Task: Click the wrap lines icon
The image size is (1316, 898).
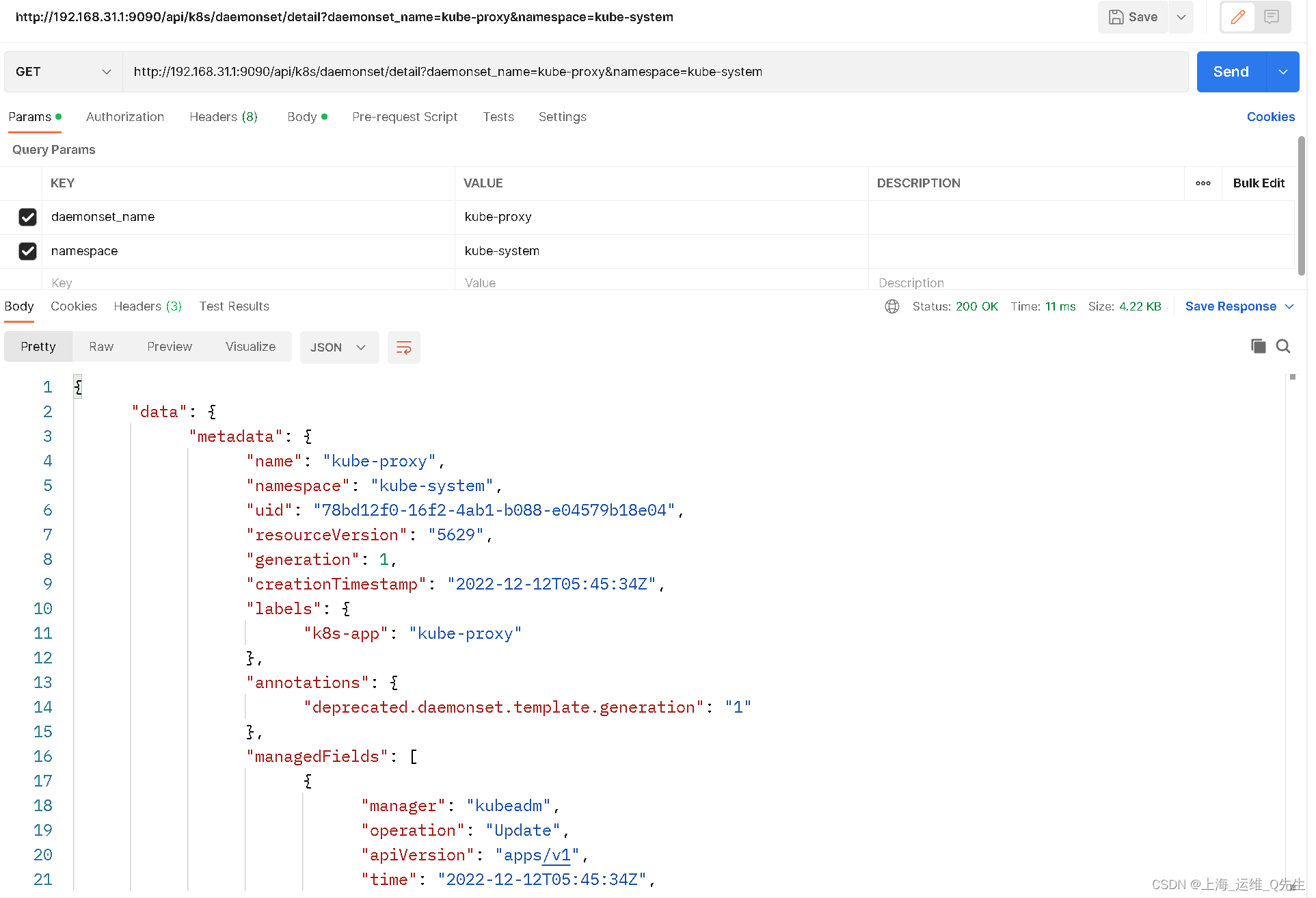Action: click(403, 347)
